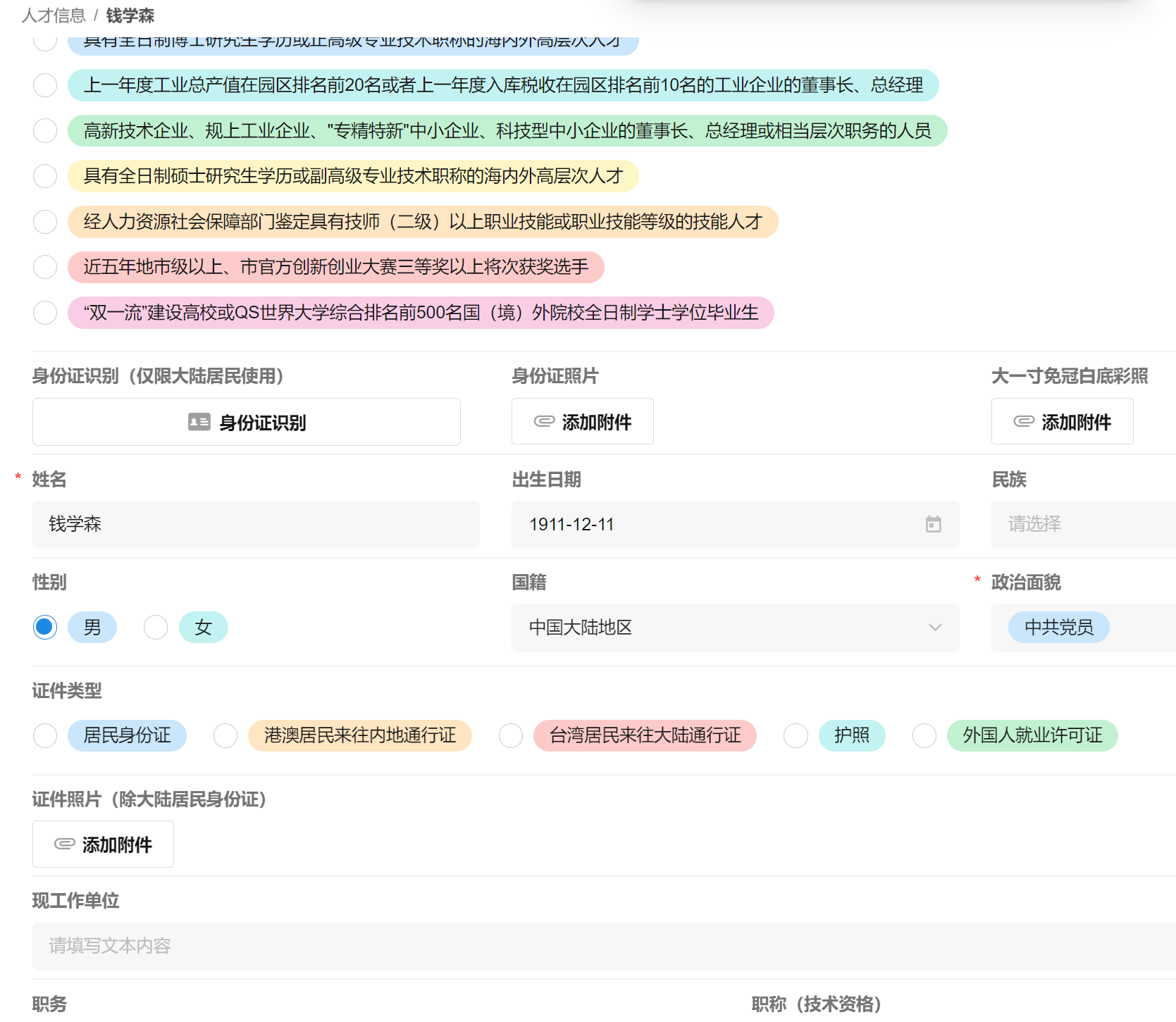Choose 护照 as certificate type

click(x=796, y=735)
